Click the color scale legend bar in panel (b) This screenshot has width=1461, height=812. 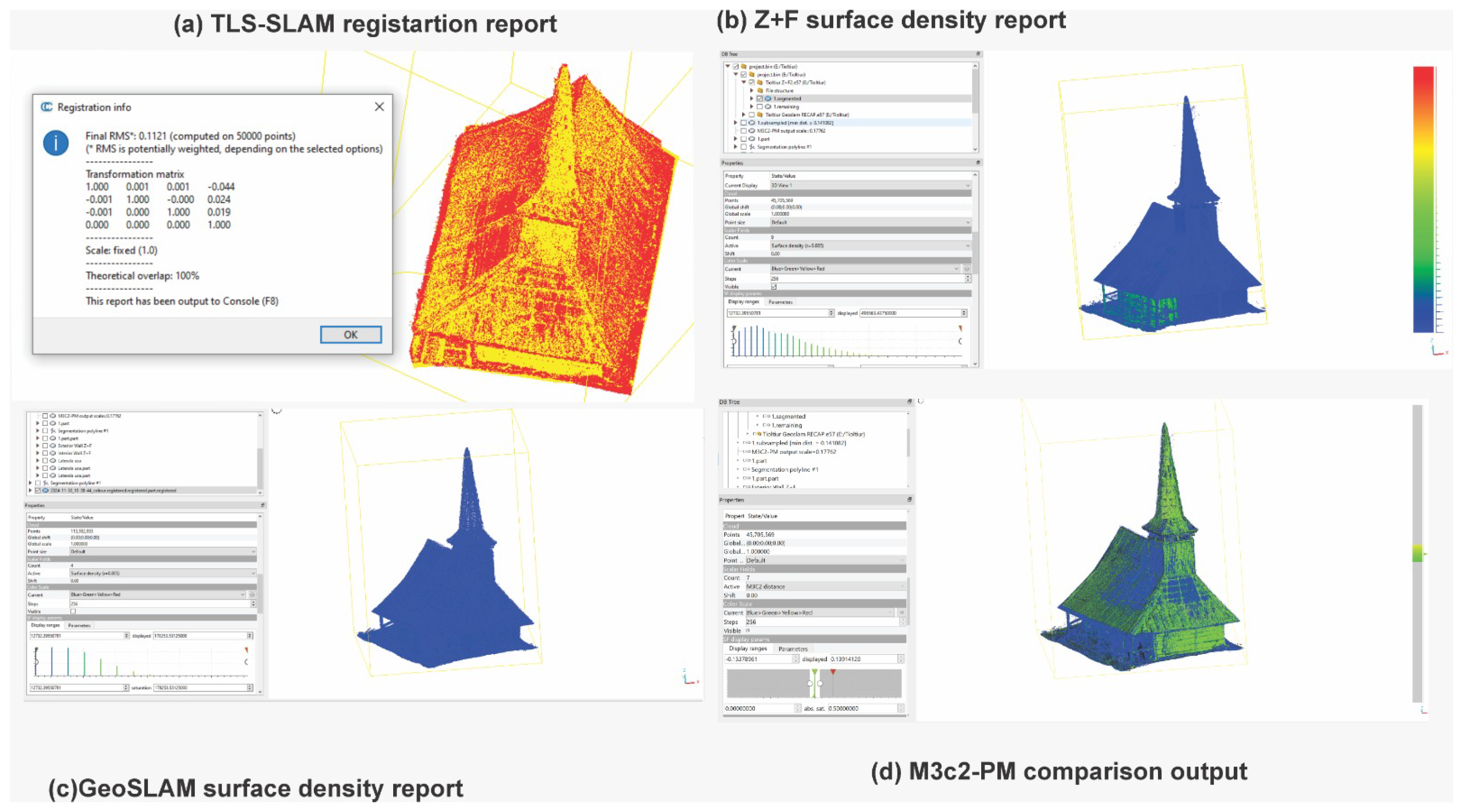pyautogui.click(x=1424, y=199)
